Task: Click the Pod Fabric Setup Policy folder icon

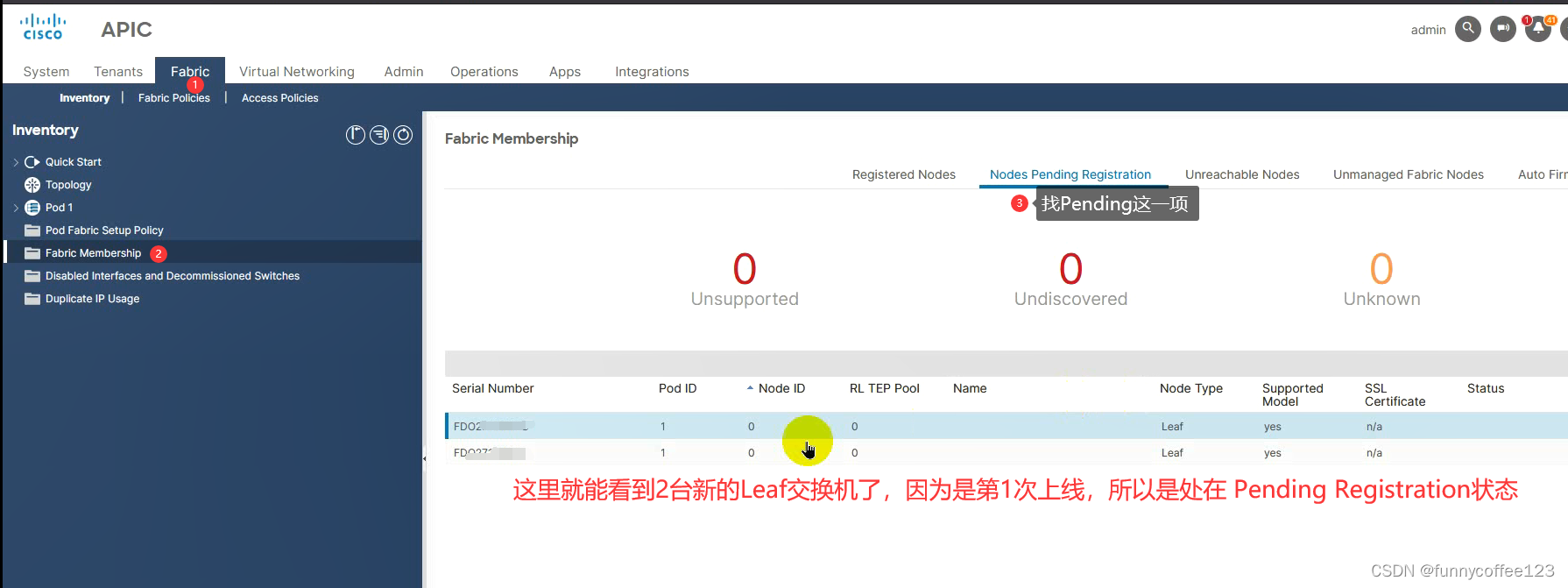Action: [32, 230]
